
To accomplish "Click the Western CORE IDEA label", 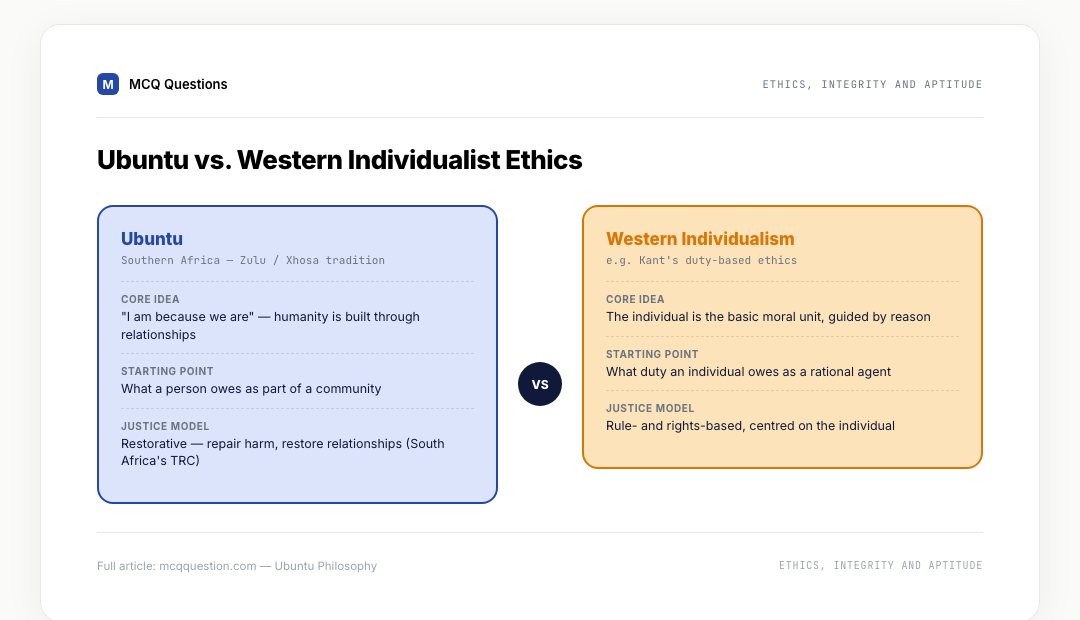I will [635, 299].
